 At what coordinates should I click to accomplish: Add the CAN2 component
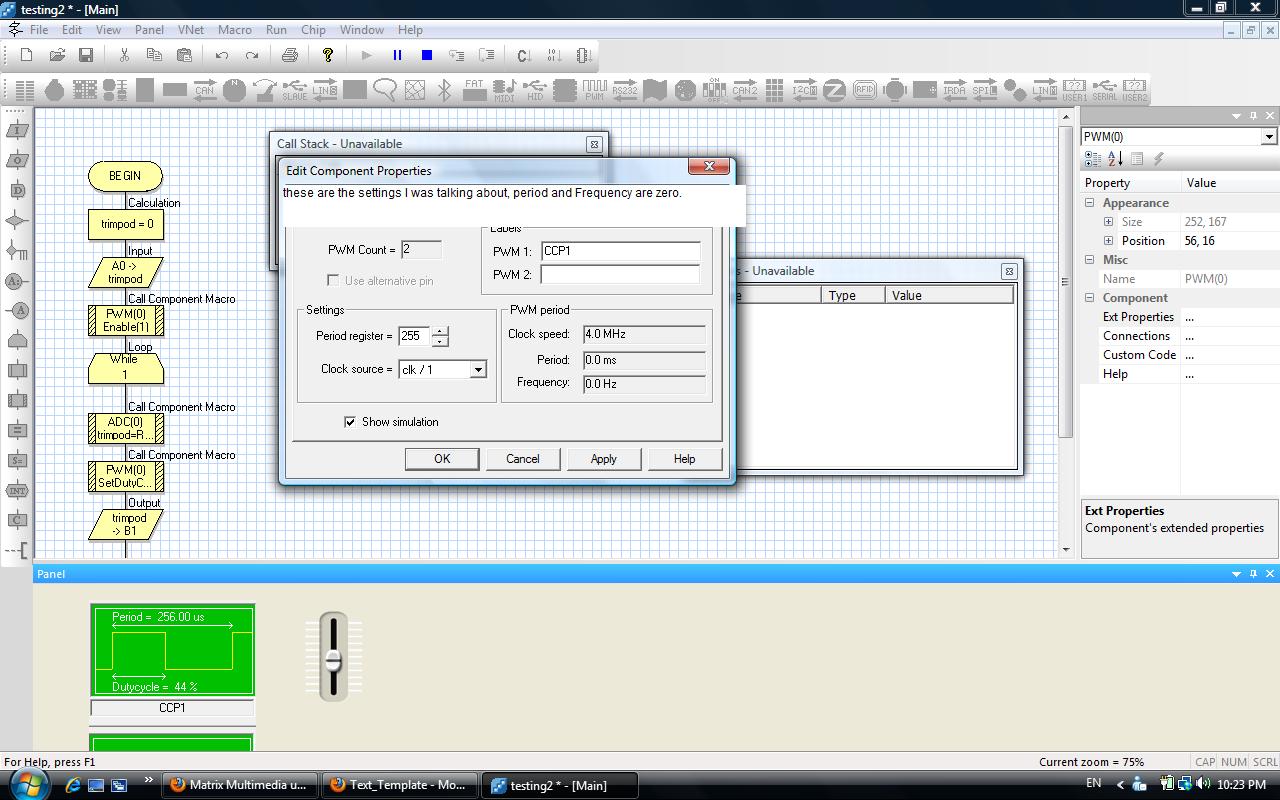[745, 90]
